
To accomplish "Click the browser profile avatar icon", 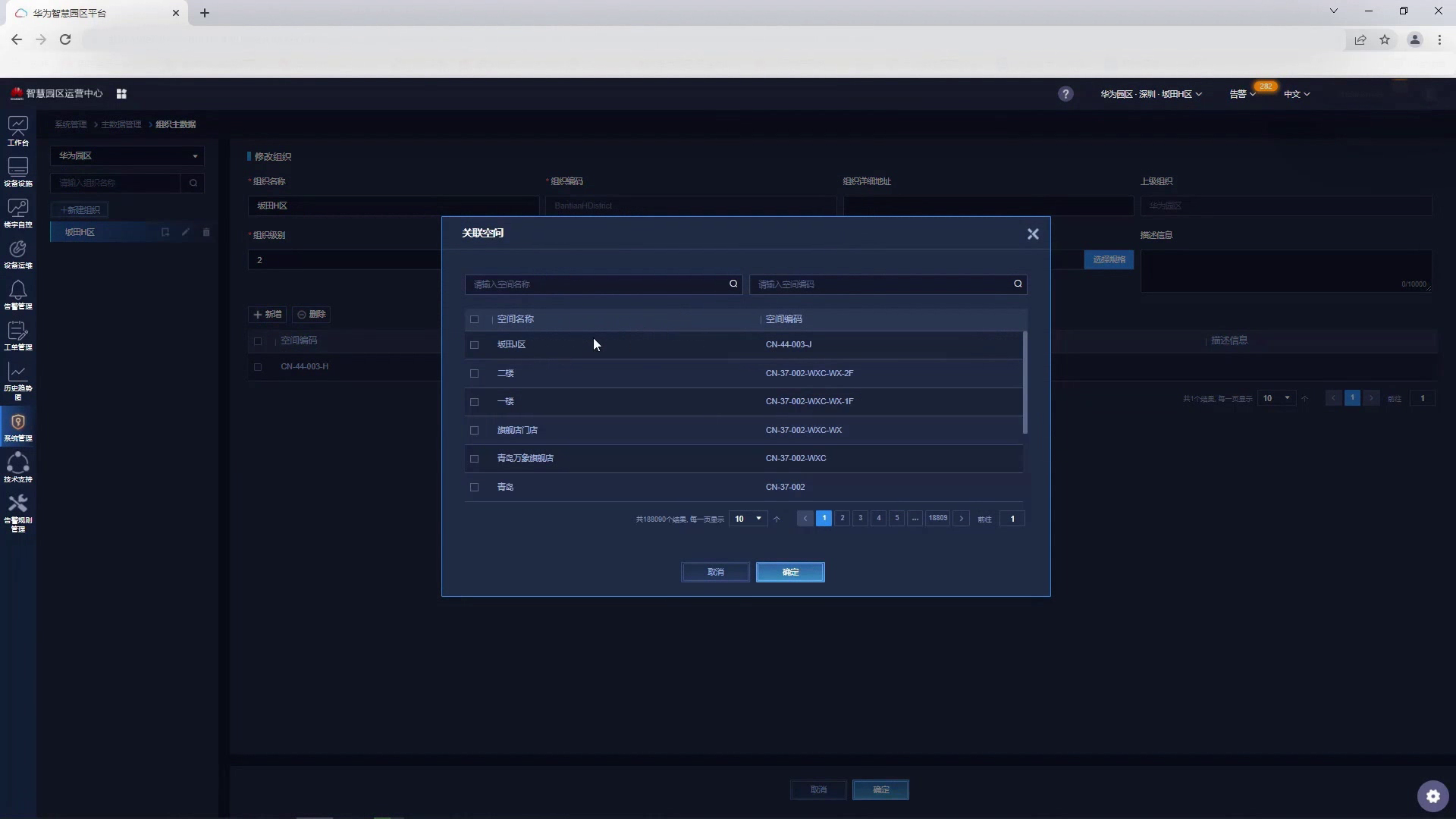I will point(1414,39).
